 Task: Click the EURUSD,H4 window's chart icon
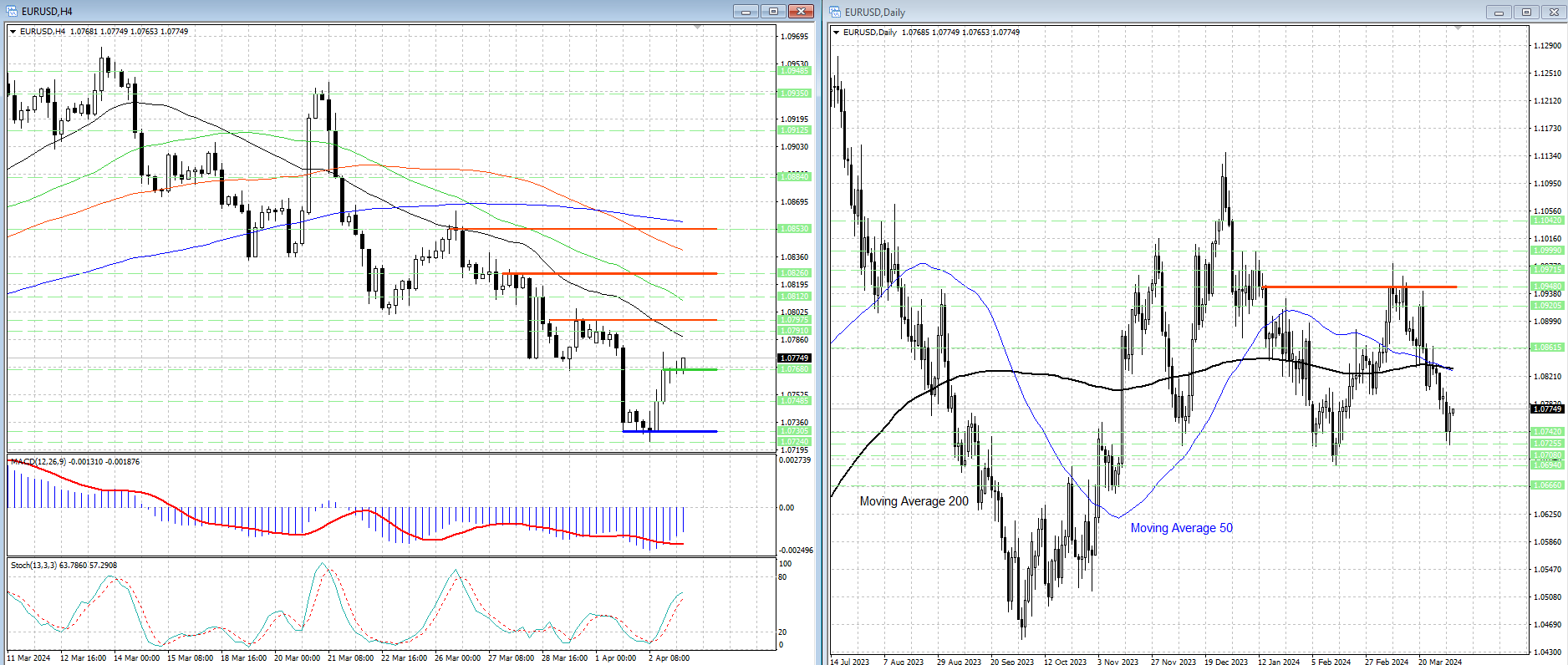pos(12,11)
